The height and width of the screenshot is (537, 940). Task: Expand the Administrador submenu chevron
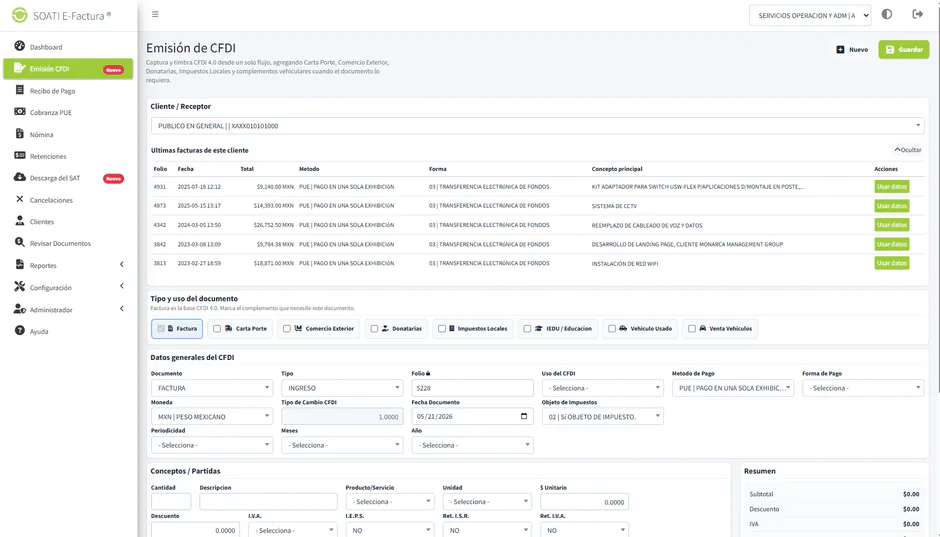(122, 309)
